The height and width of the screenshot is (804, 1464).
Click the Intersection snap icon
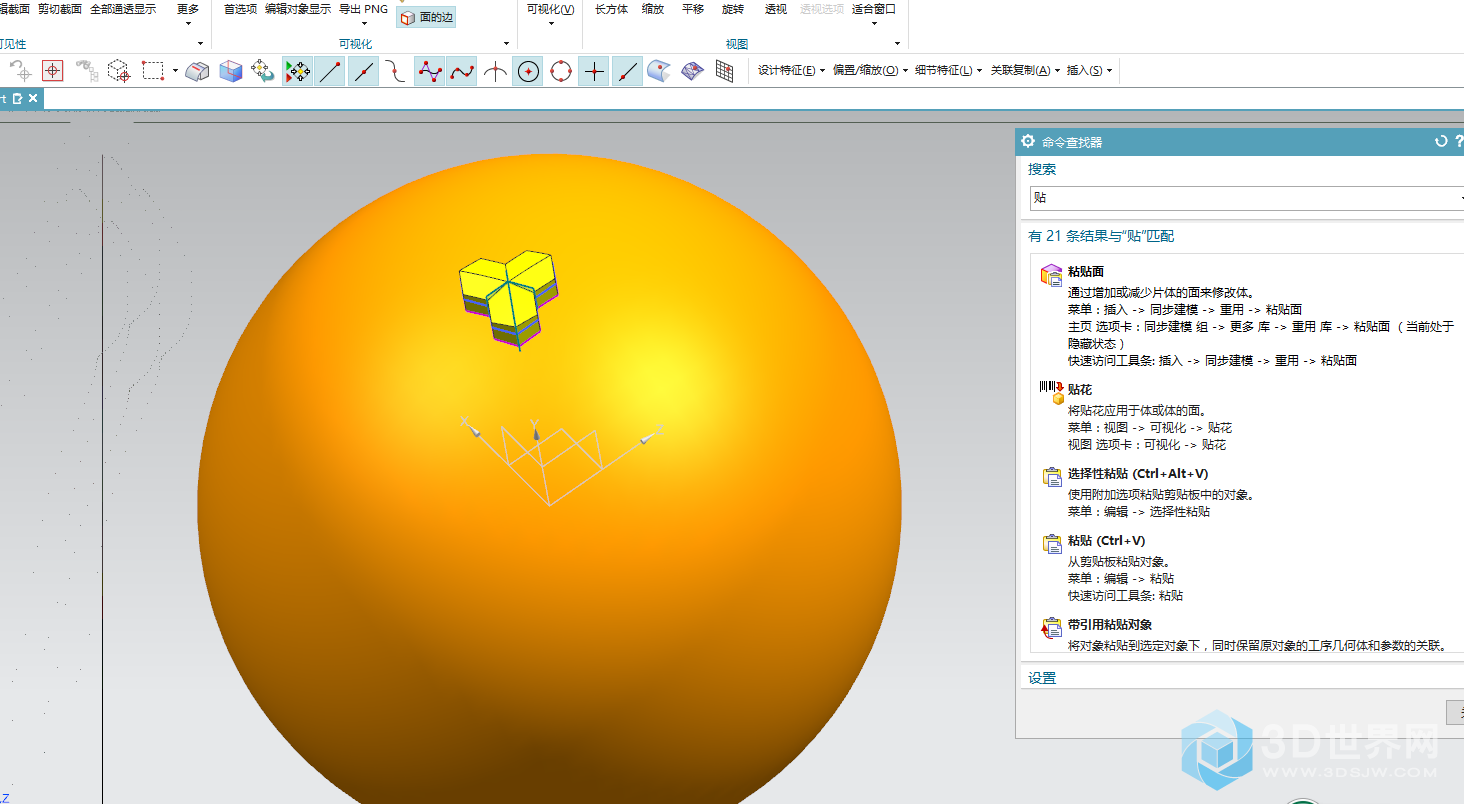495,71
